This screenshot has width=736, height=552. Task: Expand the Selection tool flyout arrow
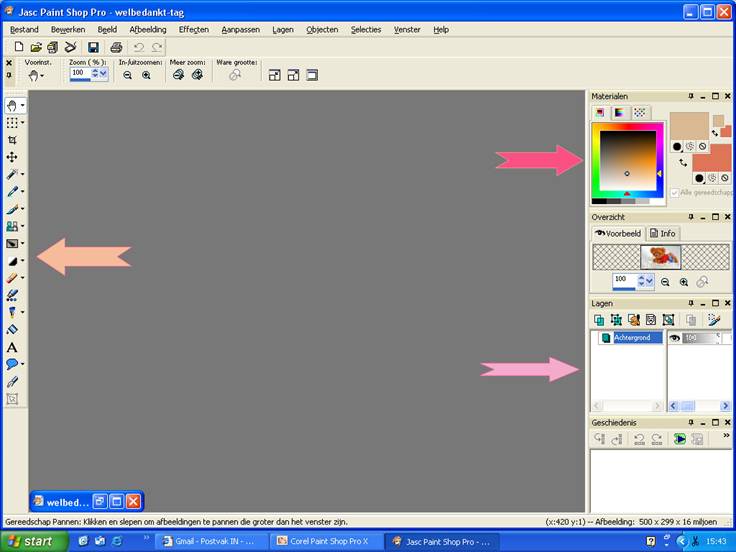click(23, 123)
